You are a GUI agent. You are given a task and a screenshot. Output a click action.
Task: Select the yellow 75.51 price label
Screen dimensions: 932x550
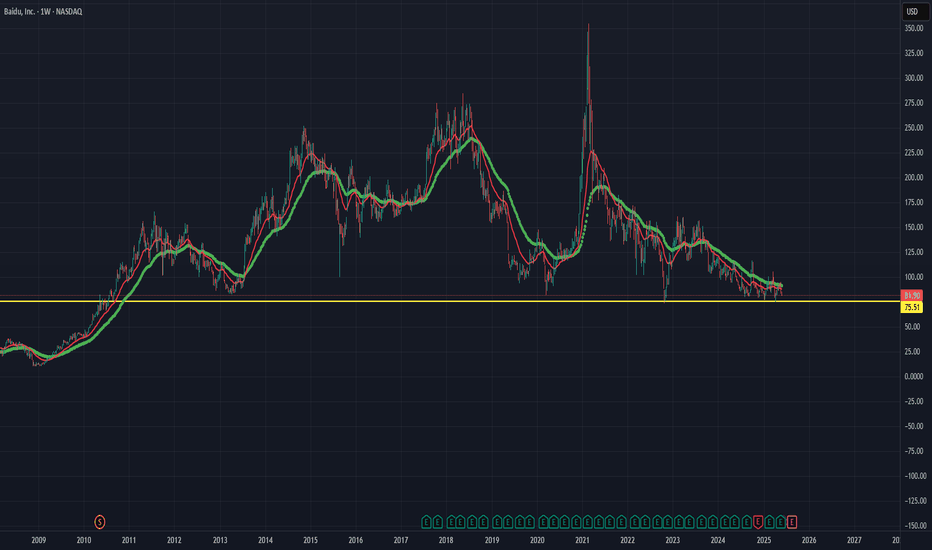tap(912, 307)
